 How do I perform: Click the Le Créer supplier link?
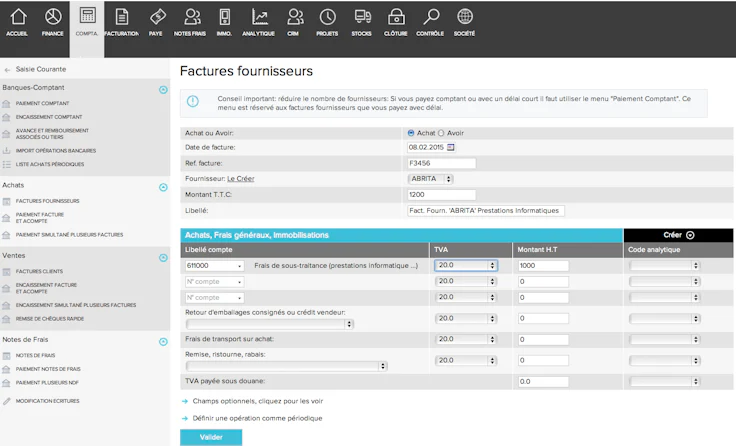tap(241, 179)
